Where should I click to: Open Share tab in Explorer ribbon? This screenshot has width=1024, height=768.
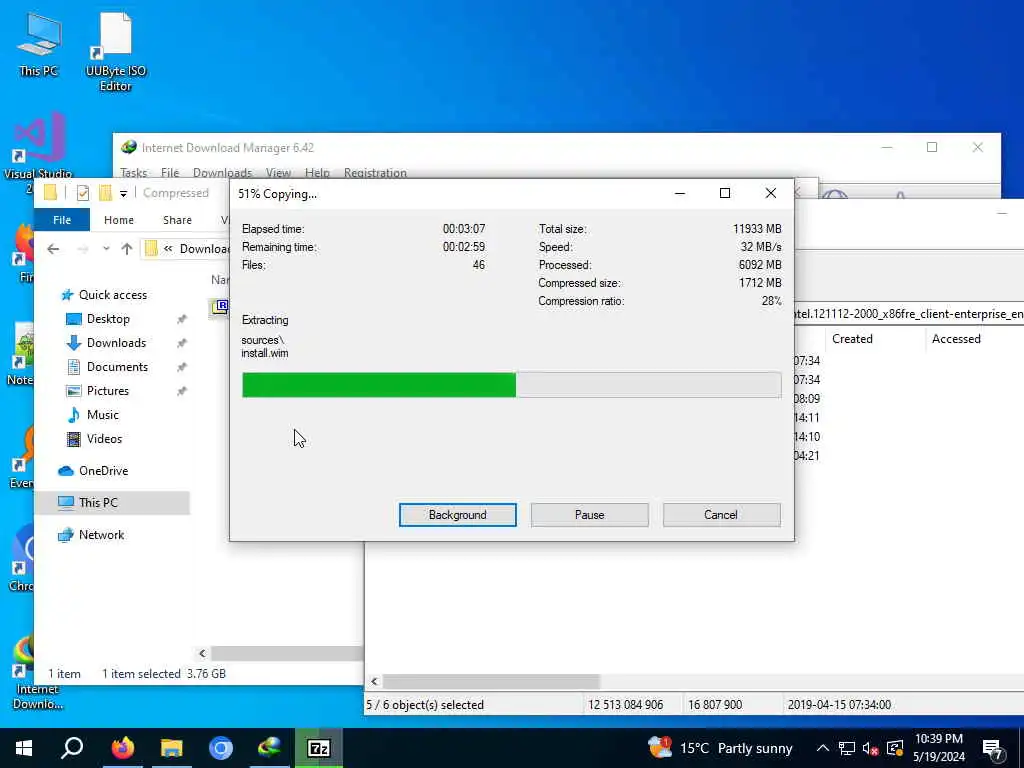(x=178, y=220)
